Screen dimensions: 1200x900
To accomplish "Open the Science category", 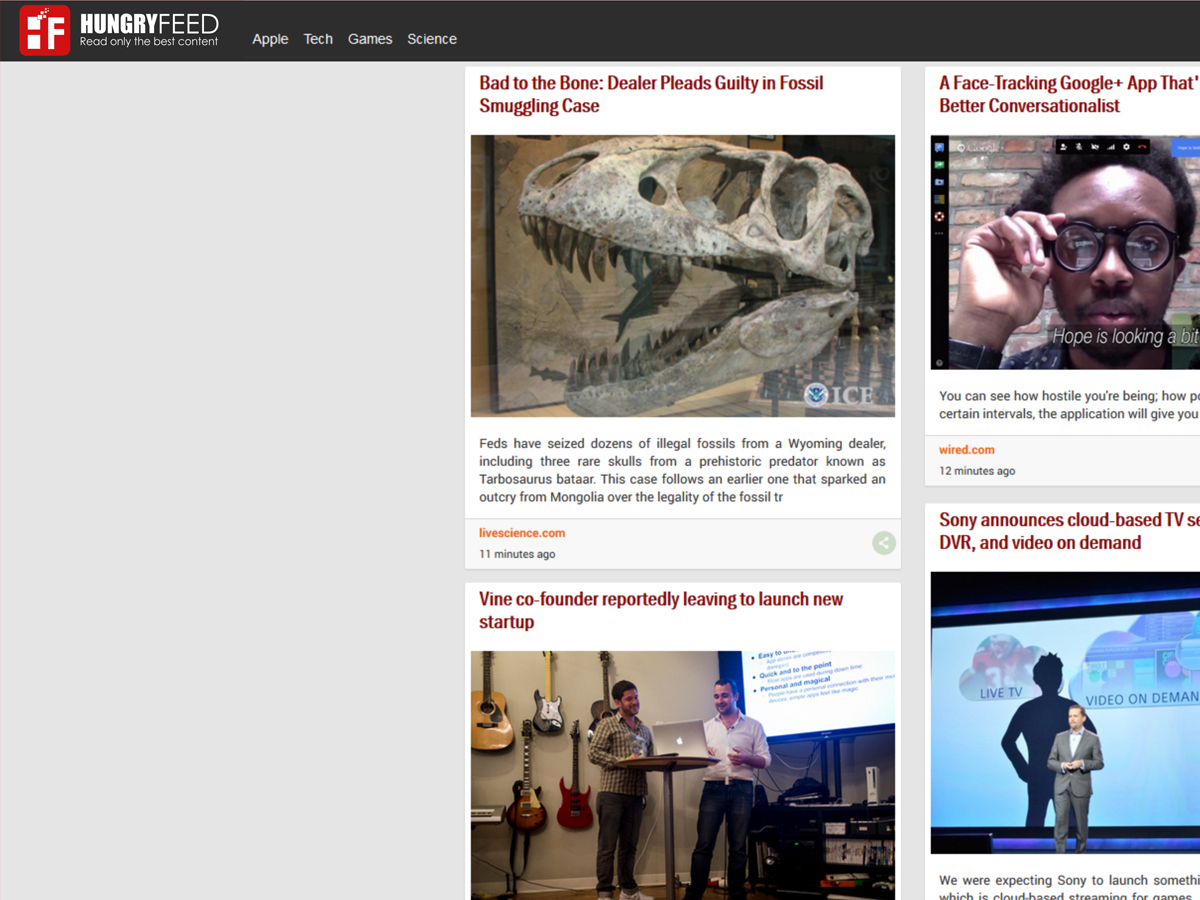I will [x=432, y=39].
